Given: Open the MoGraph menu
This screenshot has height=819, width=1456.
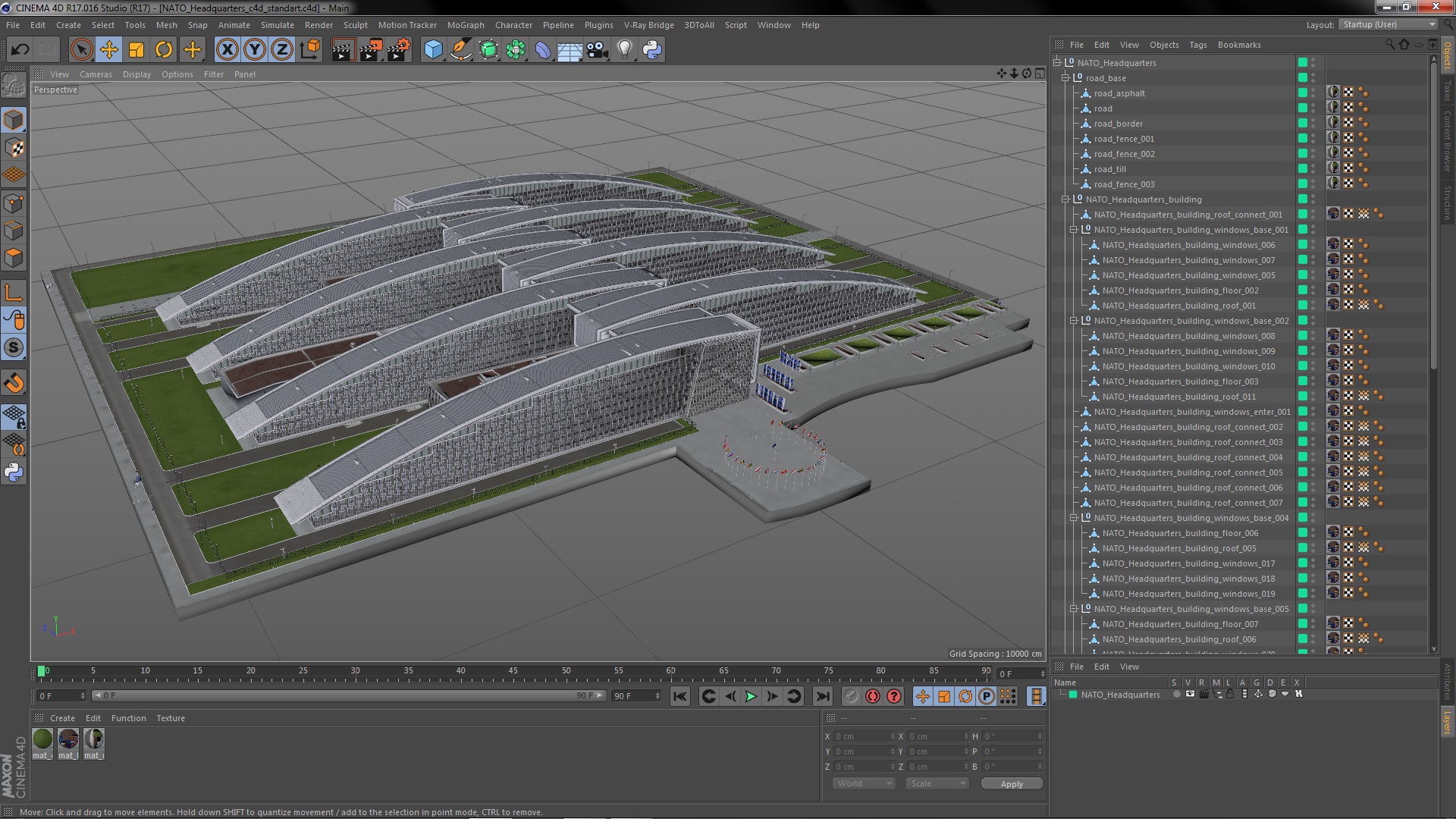Looking at the screenshot, I should (465, 25).
